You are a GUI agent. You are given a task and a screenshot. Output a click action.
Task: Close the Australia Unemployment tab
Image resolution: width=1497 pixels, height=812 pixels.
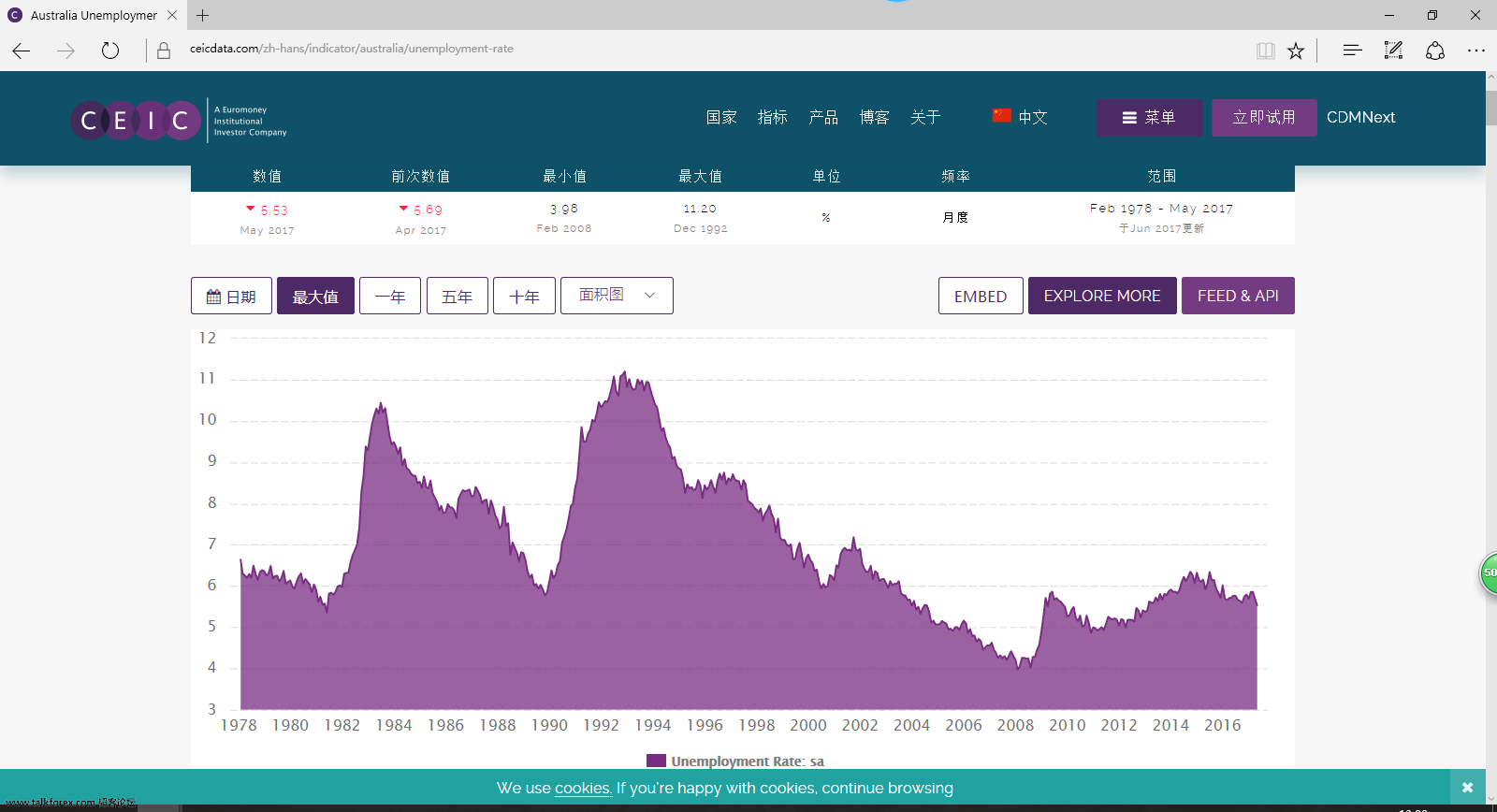[172, 15]
